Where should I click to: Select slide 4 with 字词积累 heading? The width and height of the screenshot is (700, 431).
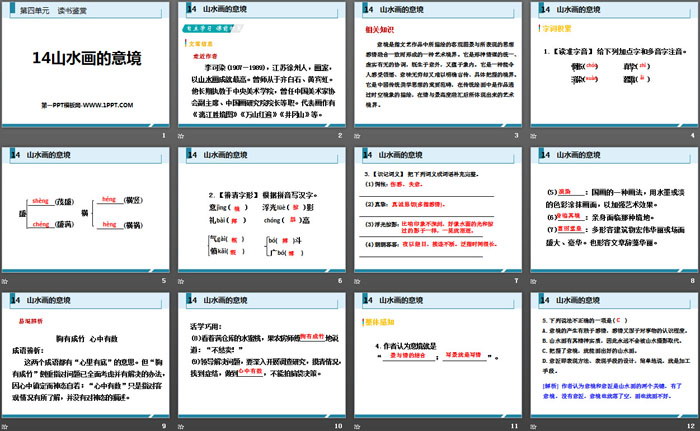point(614,65)
